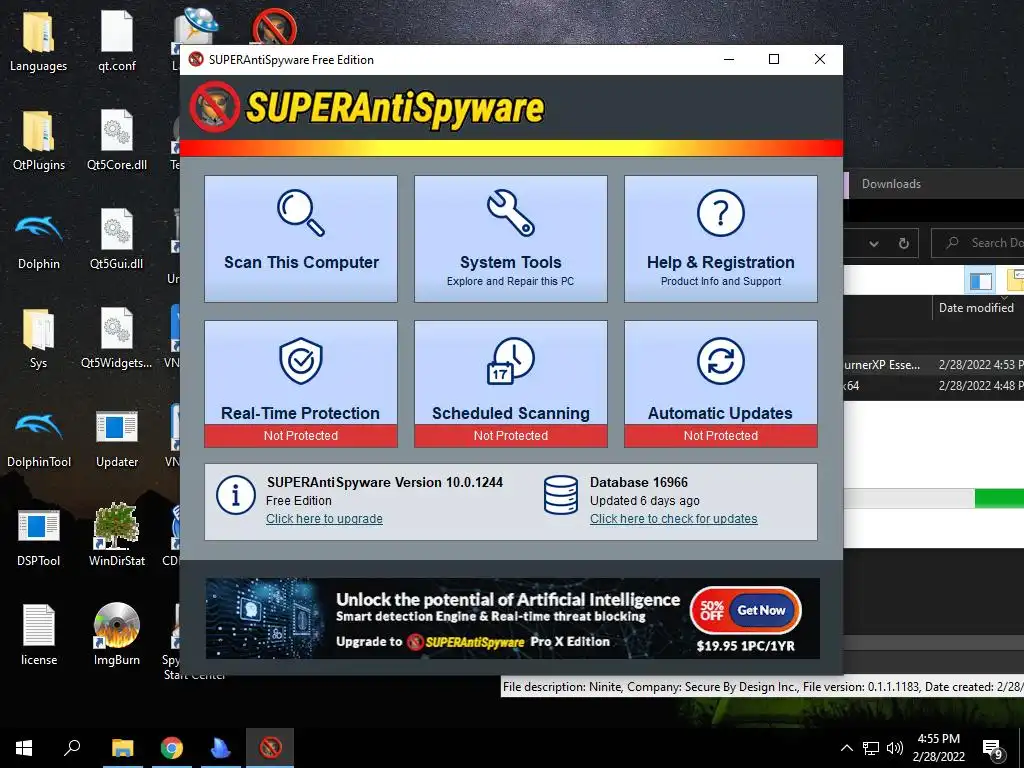Click SUPERAntiSpyware taskbar button
The image size is (1024, 768).
click(x=270, y=748)
